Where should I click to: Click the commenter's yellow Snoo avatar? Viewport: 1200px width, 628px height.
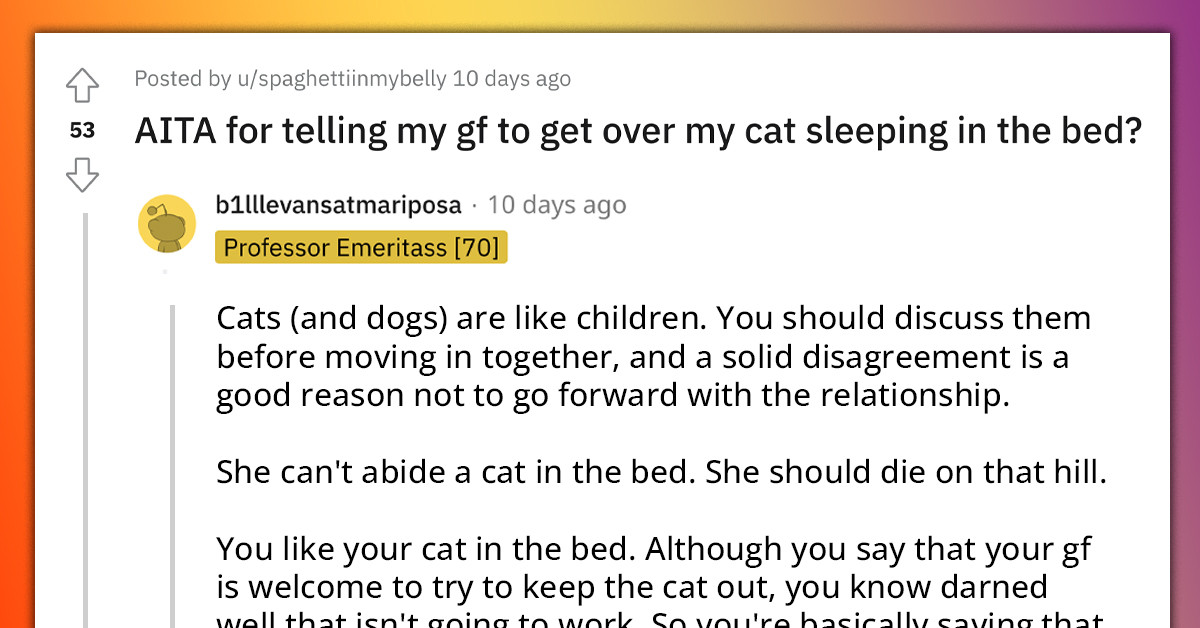click(166, 222)
